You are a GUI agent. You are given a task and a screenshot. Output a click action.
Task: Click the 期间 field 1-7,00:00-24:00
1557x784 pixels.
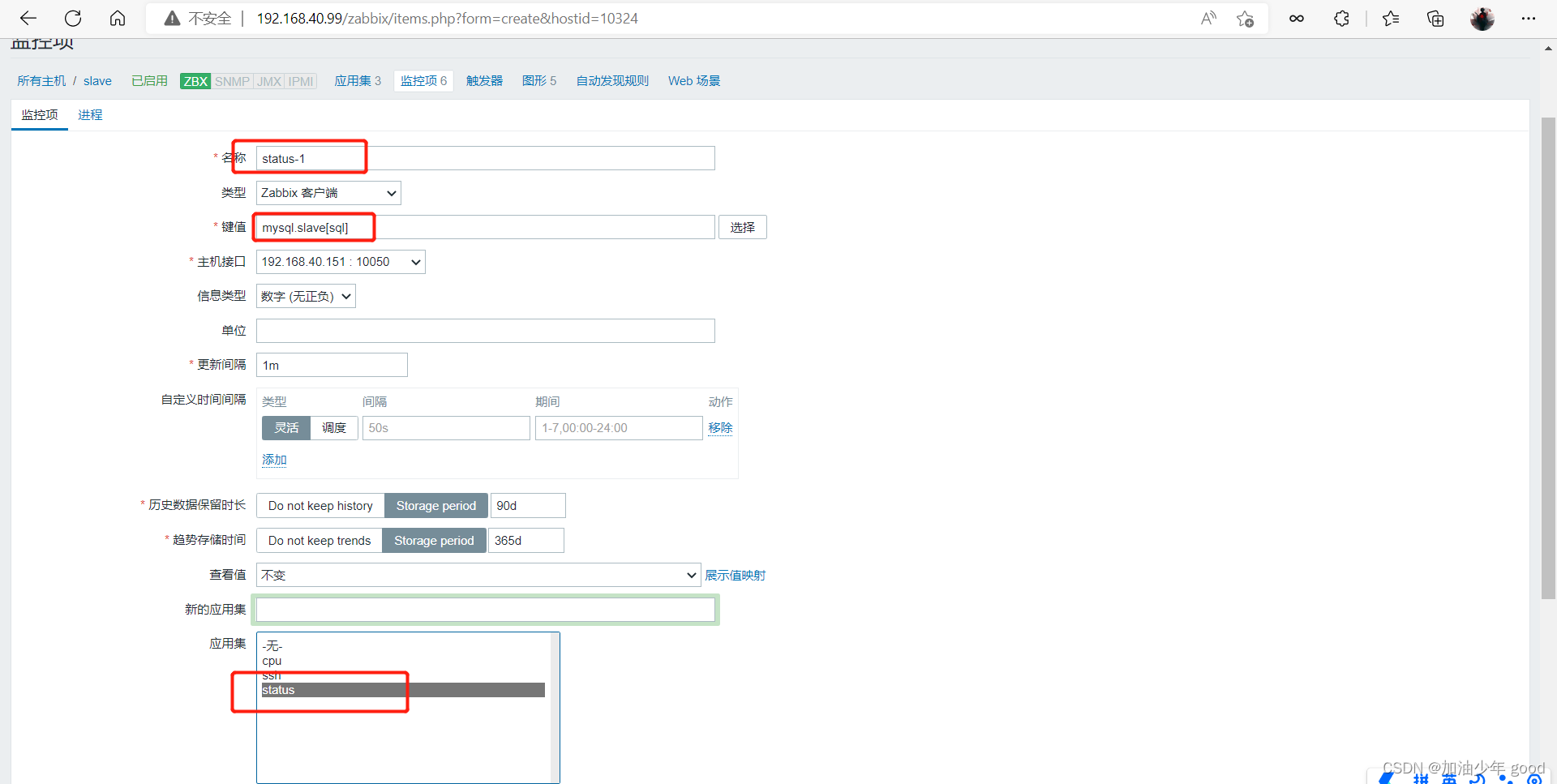click(619, 427)
